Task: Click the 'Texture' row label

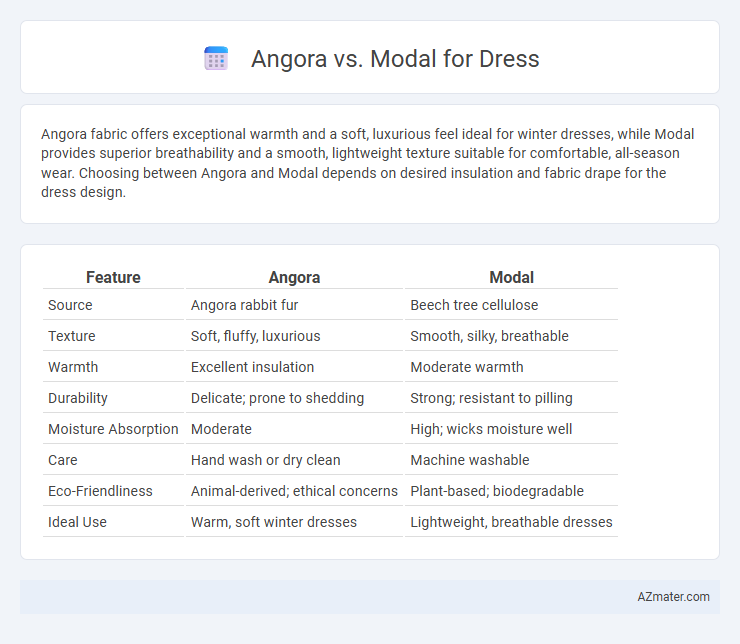Action: (x=72, y=336)
